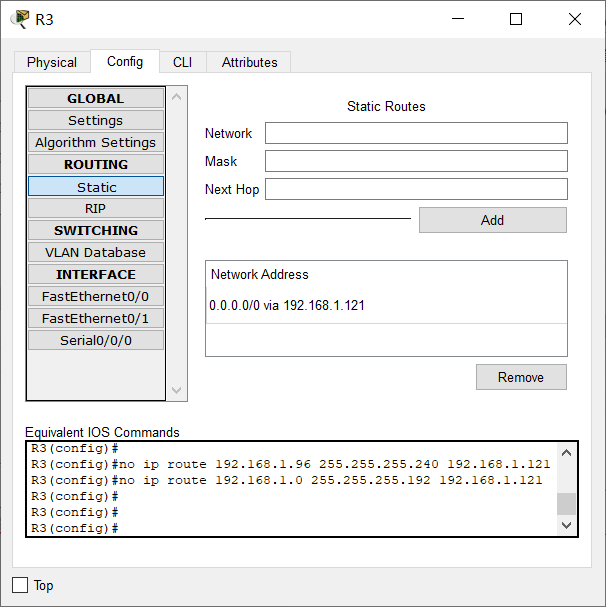The height and width of the screenshot is (607, 606).
Task: Add the static route
Action: [x=493, y=220]
